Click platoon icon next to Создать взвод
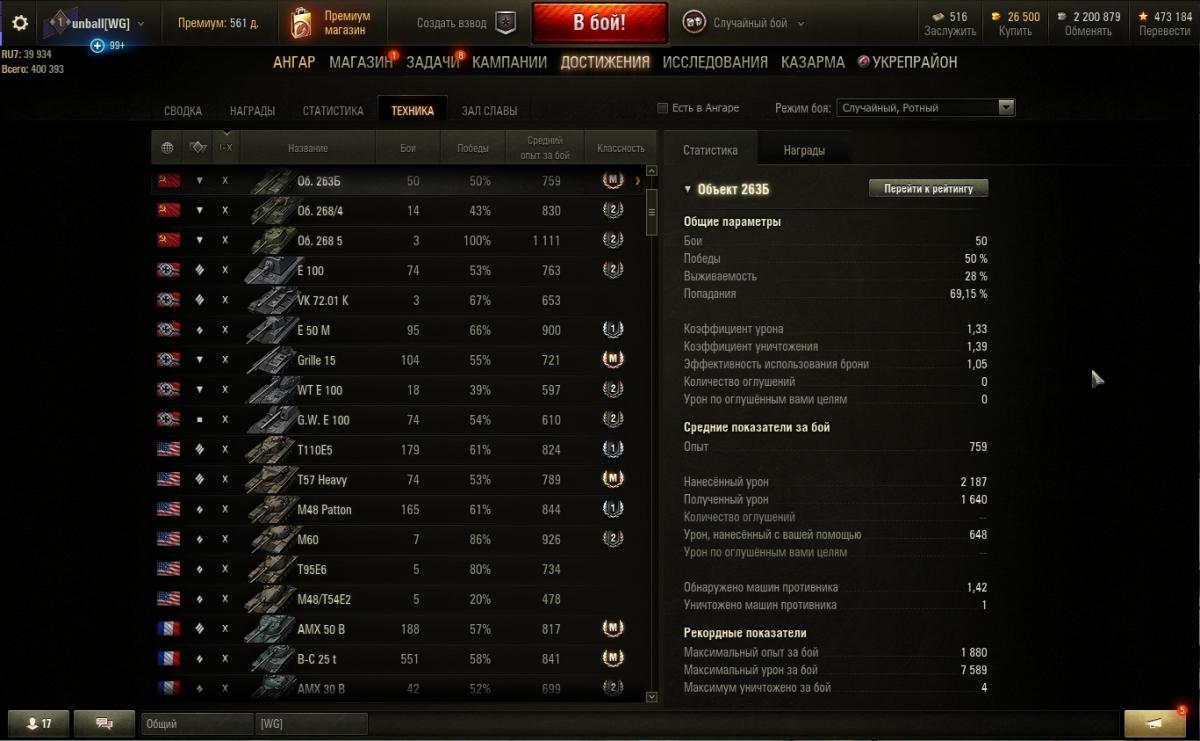The image size is (1200, 741). click(x=506, y=23)
